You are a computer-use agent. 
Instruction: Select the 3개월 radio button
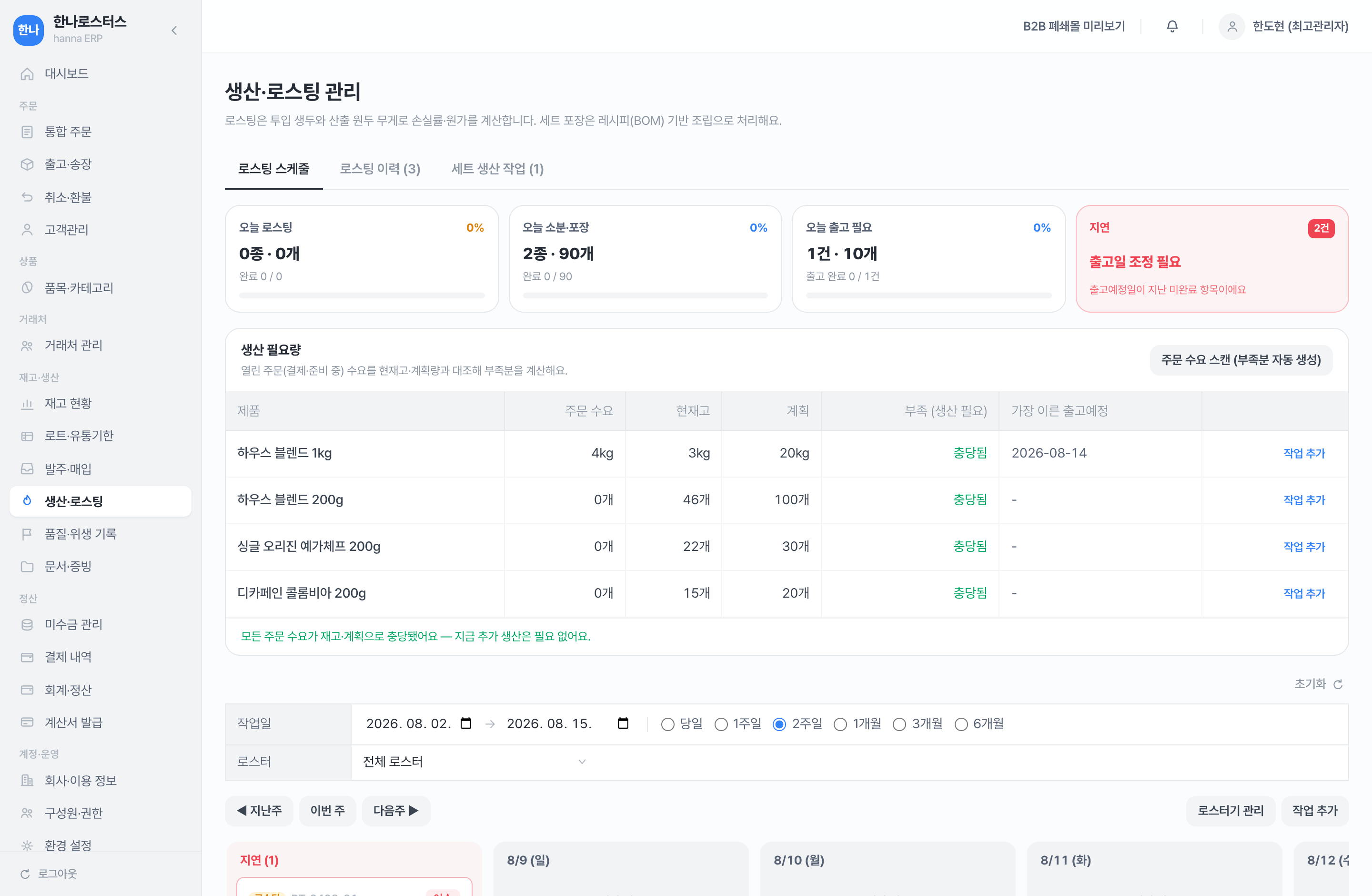pos(899,724)
